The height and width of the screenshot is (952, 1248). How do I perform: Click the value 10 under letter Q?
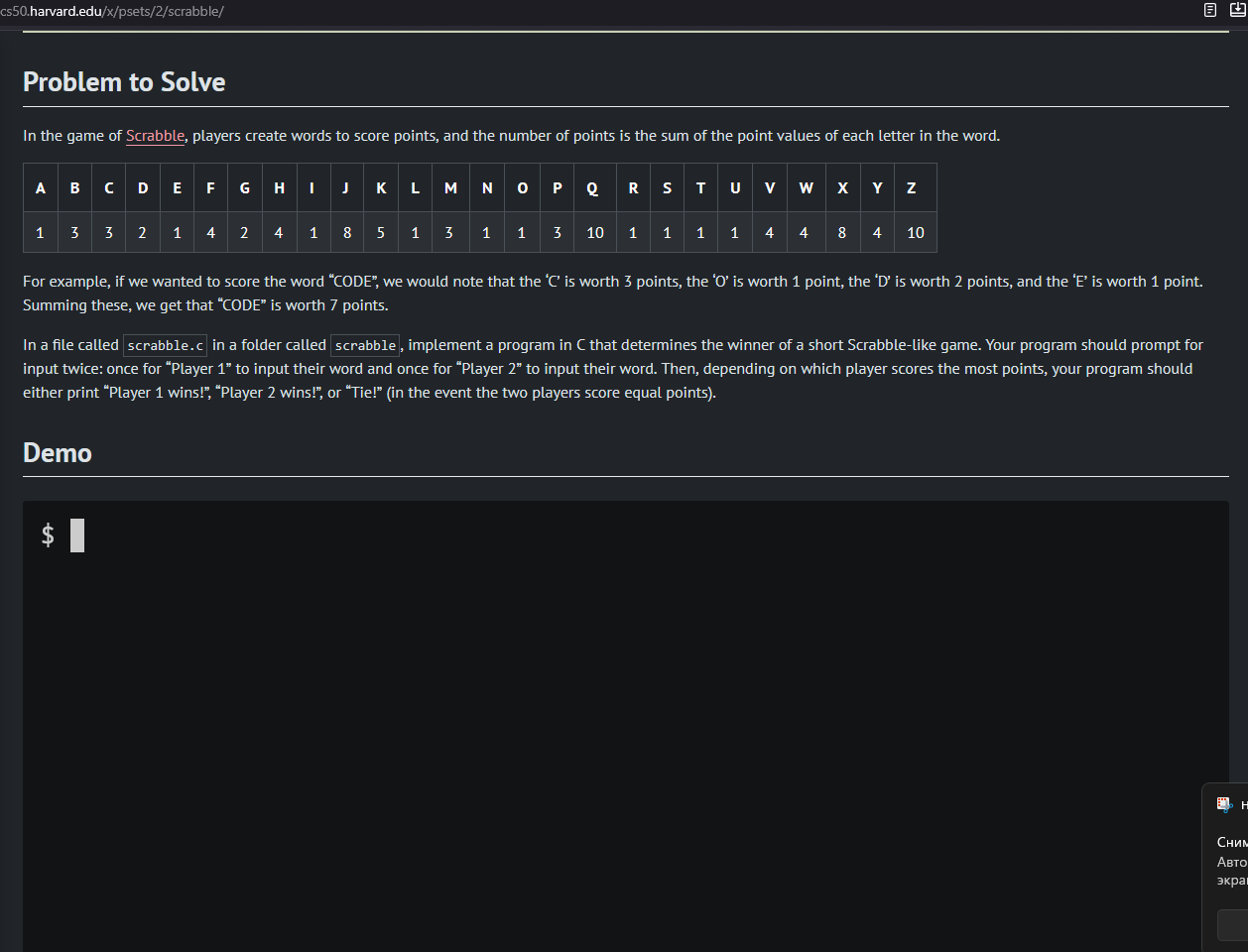coord(595,233)
